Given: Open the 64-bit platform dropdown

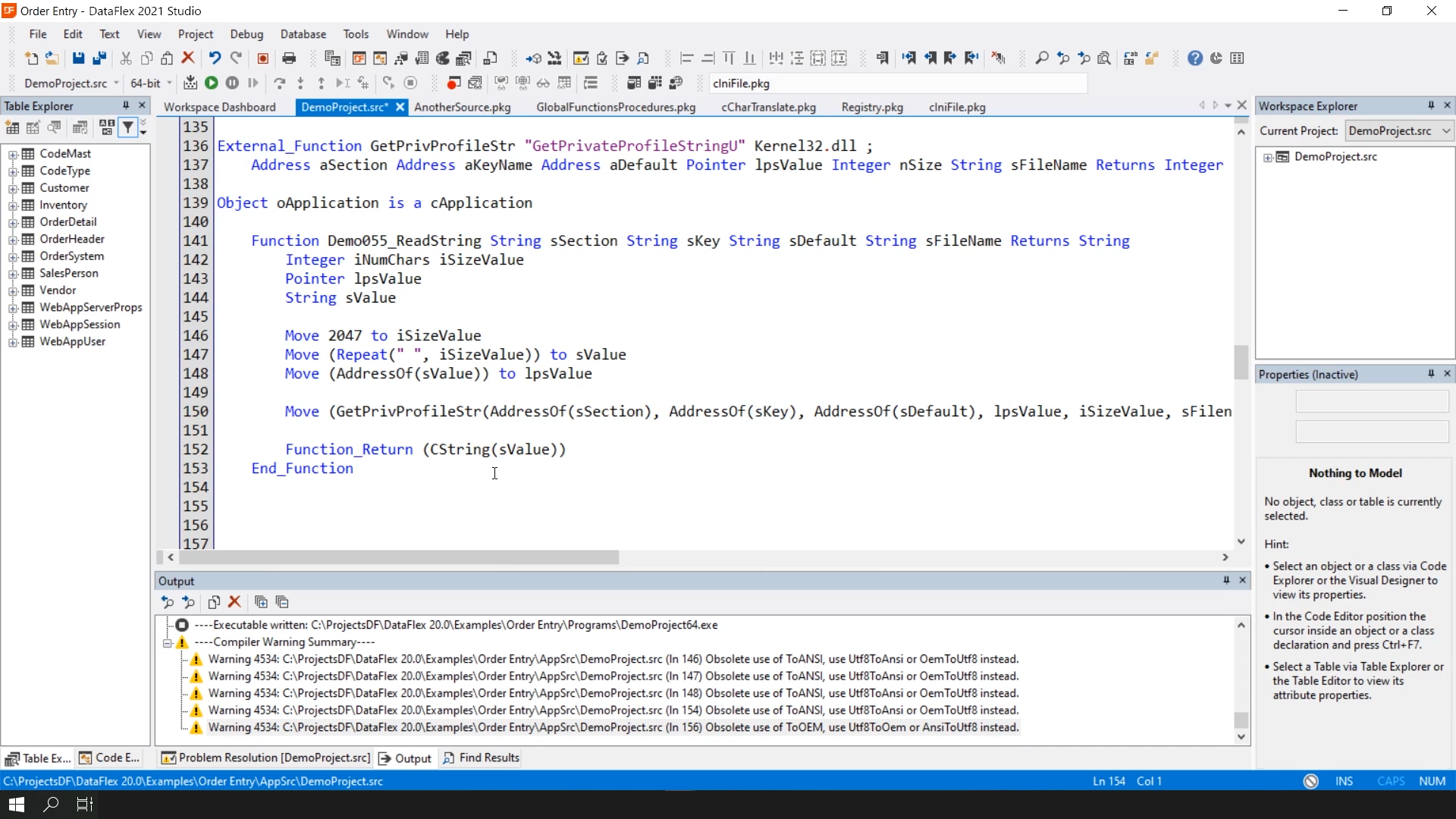Looking at the screenshot, I should [x=169, y=83].
